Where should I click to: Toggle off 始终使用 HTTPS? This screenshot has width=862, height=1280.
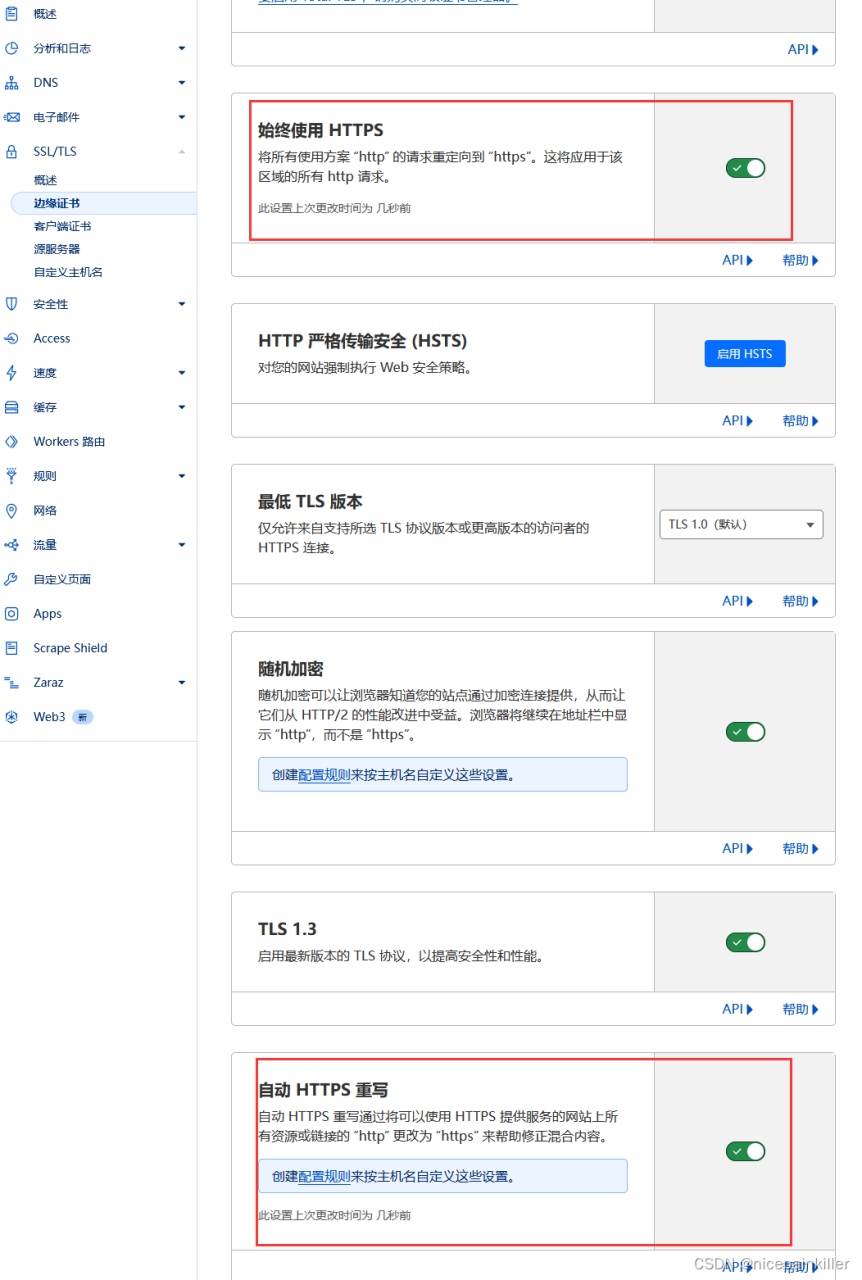pos(745,168)
